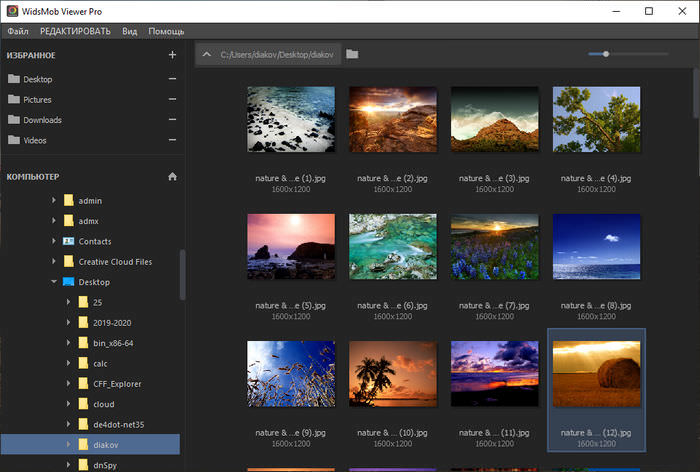Select the hay bale thumbnail (12).jpg
The image size is (700, 472).
point(596,375)
